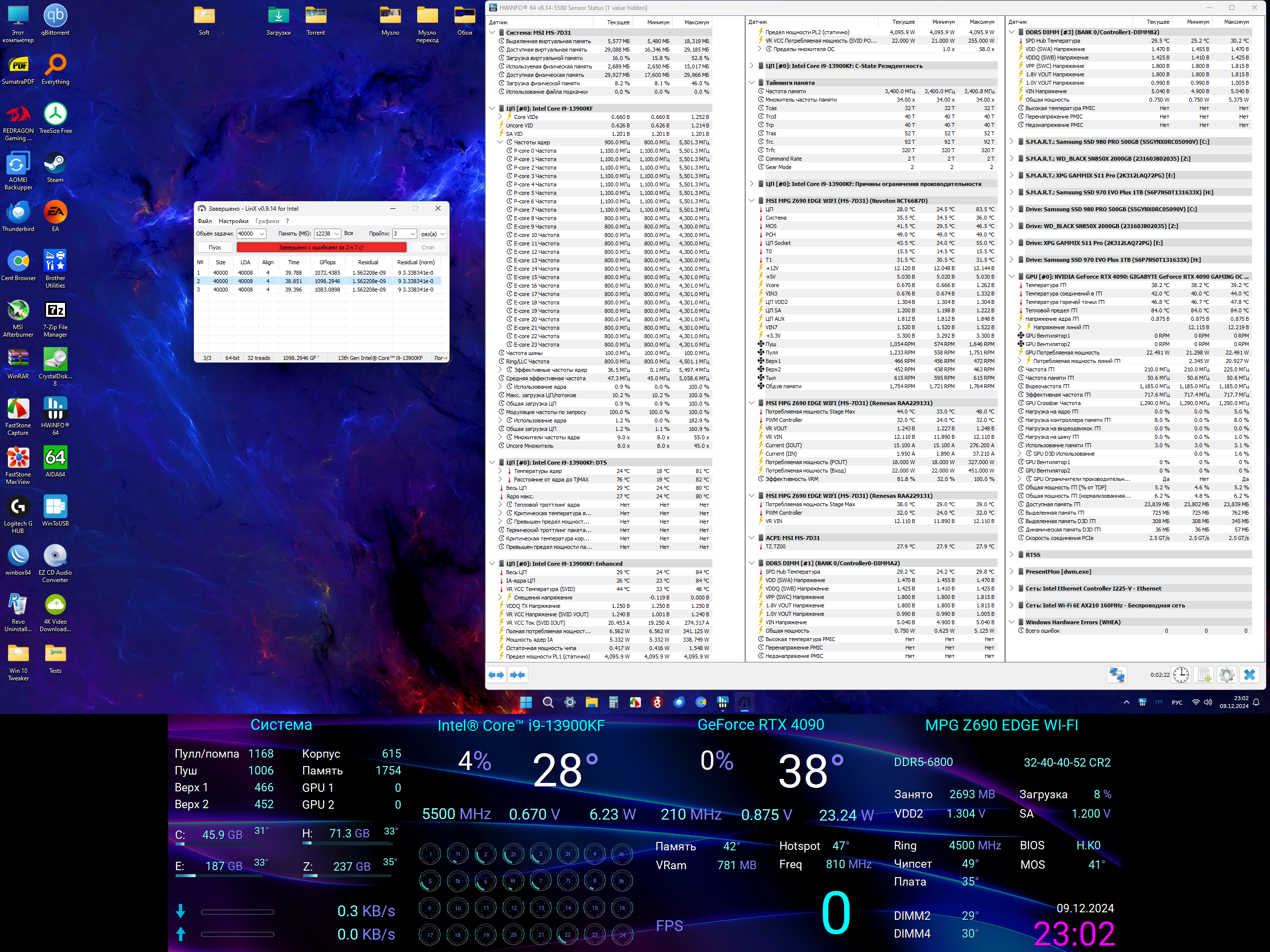
Task: Open Настройки menu in LinX
Action: [233, 221]
